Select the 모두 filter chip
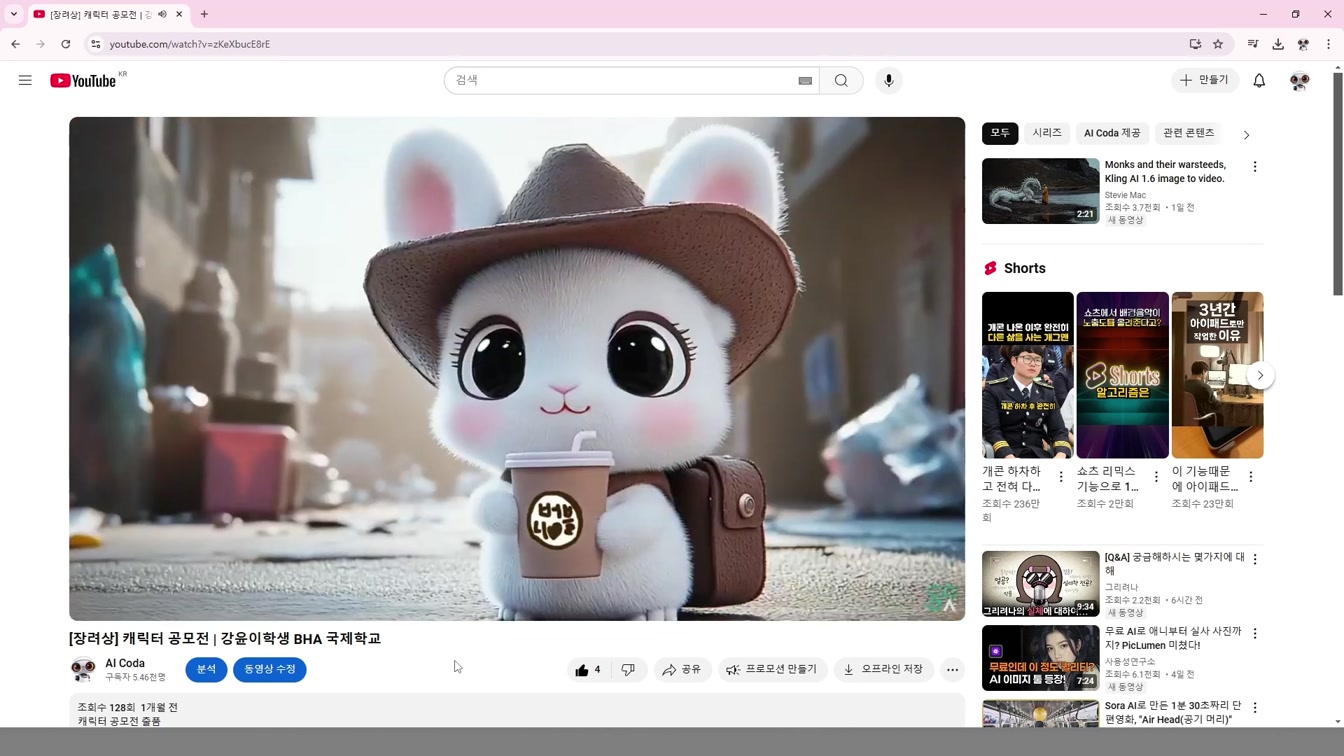Screen dimensions: 1344x756 [x=1000, y=133]
